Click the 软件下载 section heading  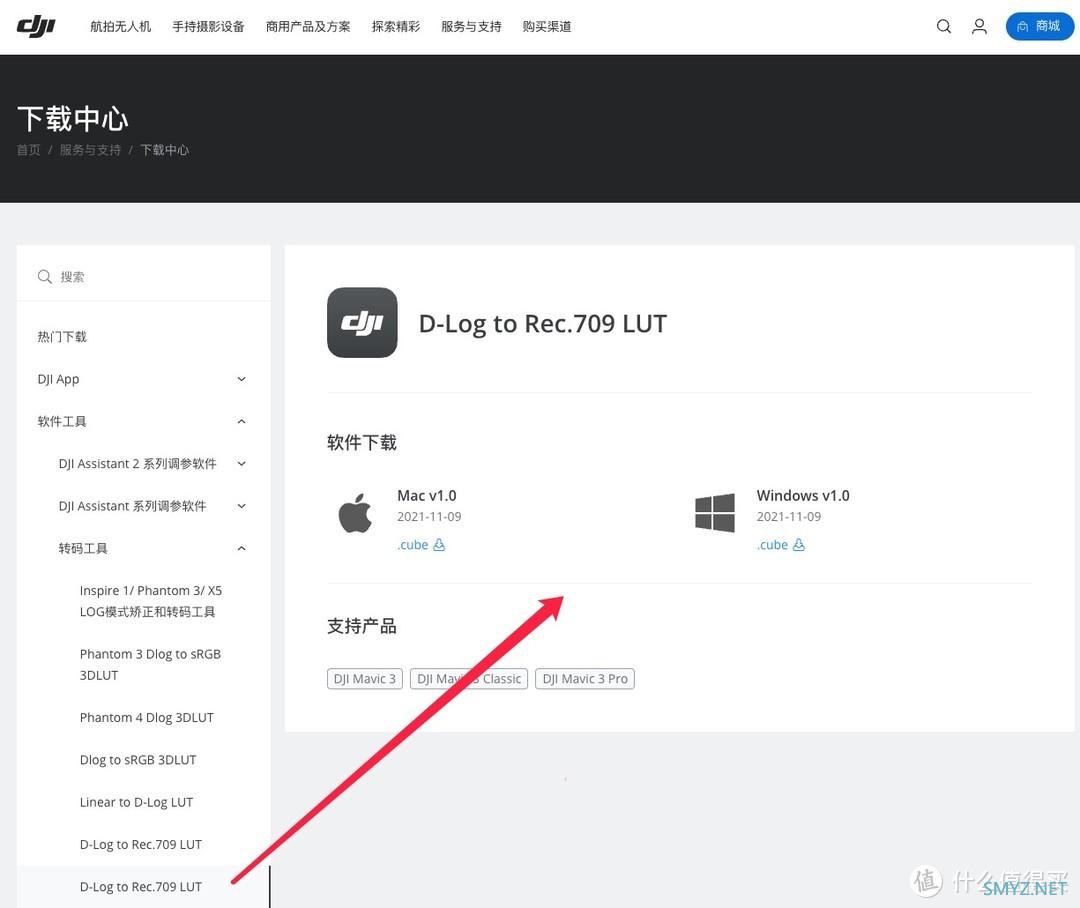pos(362,442)
